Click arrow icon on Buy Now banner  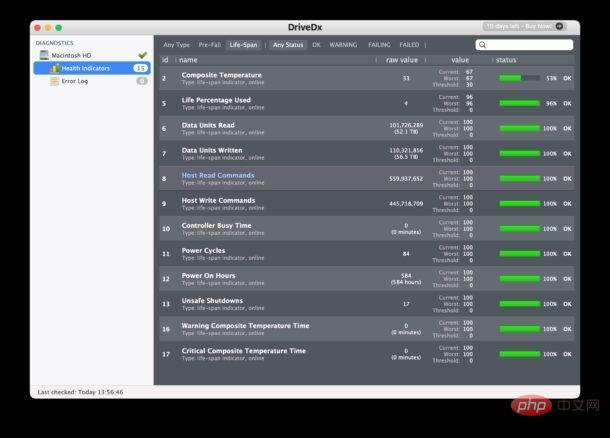click(559, 26)
